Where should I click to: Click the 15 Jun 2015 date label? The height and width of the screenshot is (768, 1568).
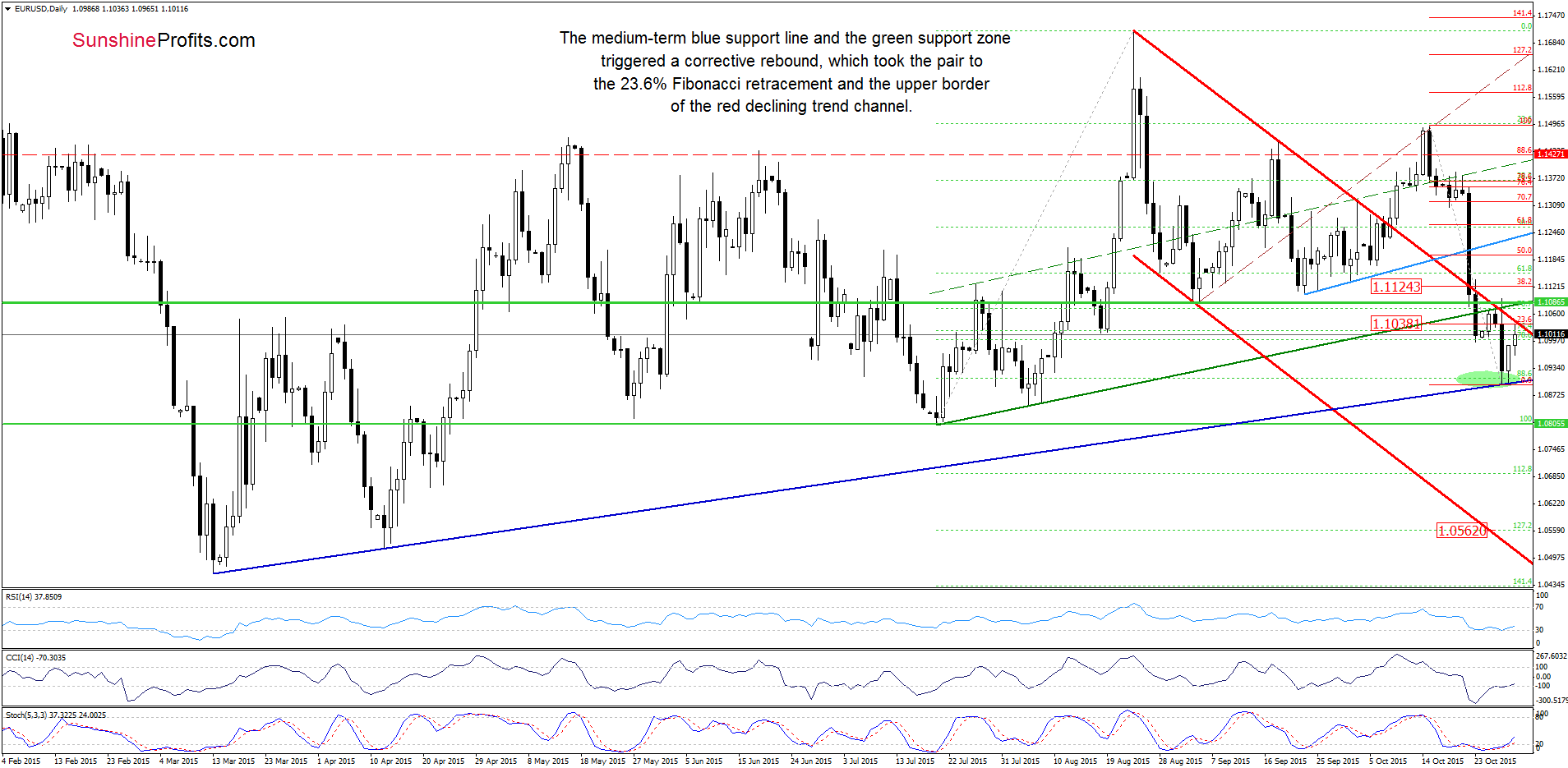coord(759,761)
